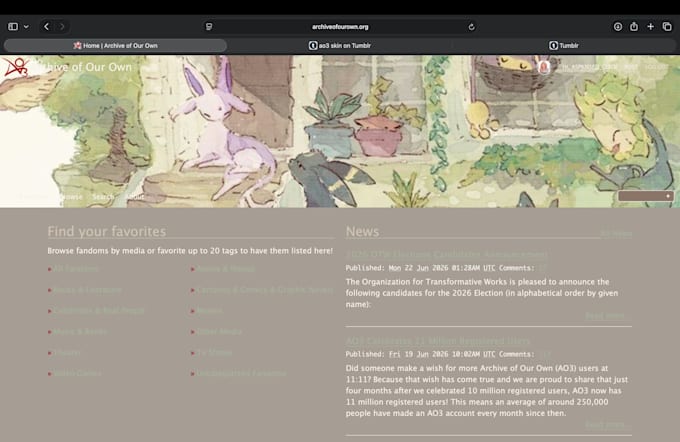
Task: Show the tab overview icon
Action: coord(667,26)
